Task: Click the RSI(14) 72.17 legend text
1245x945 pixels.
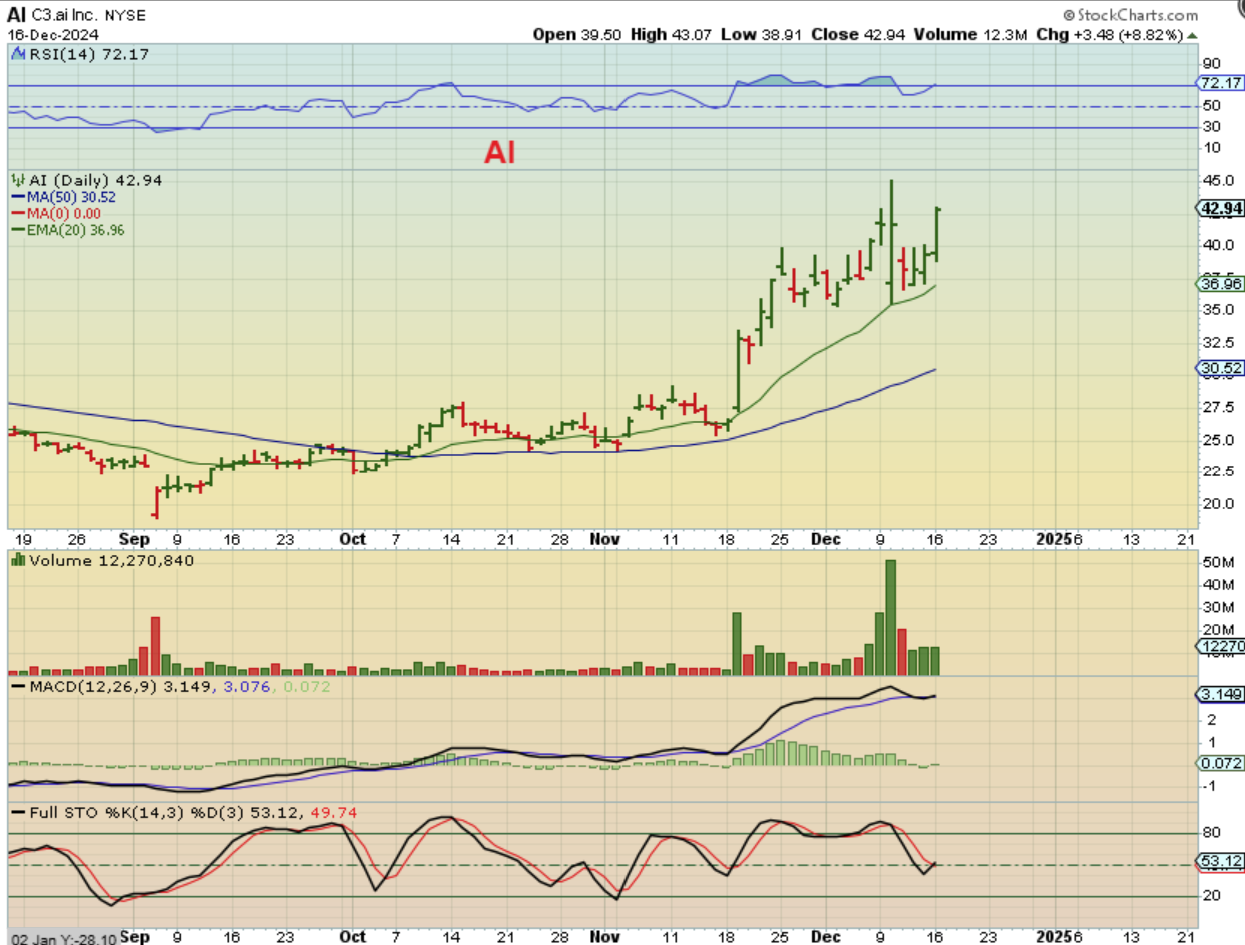Action: point(88,53)
